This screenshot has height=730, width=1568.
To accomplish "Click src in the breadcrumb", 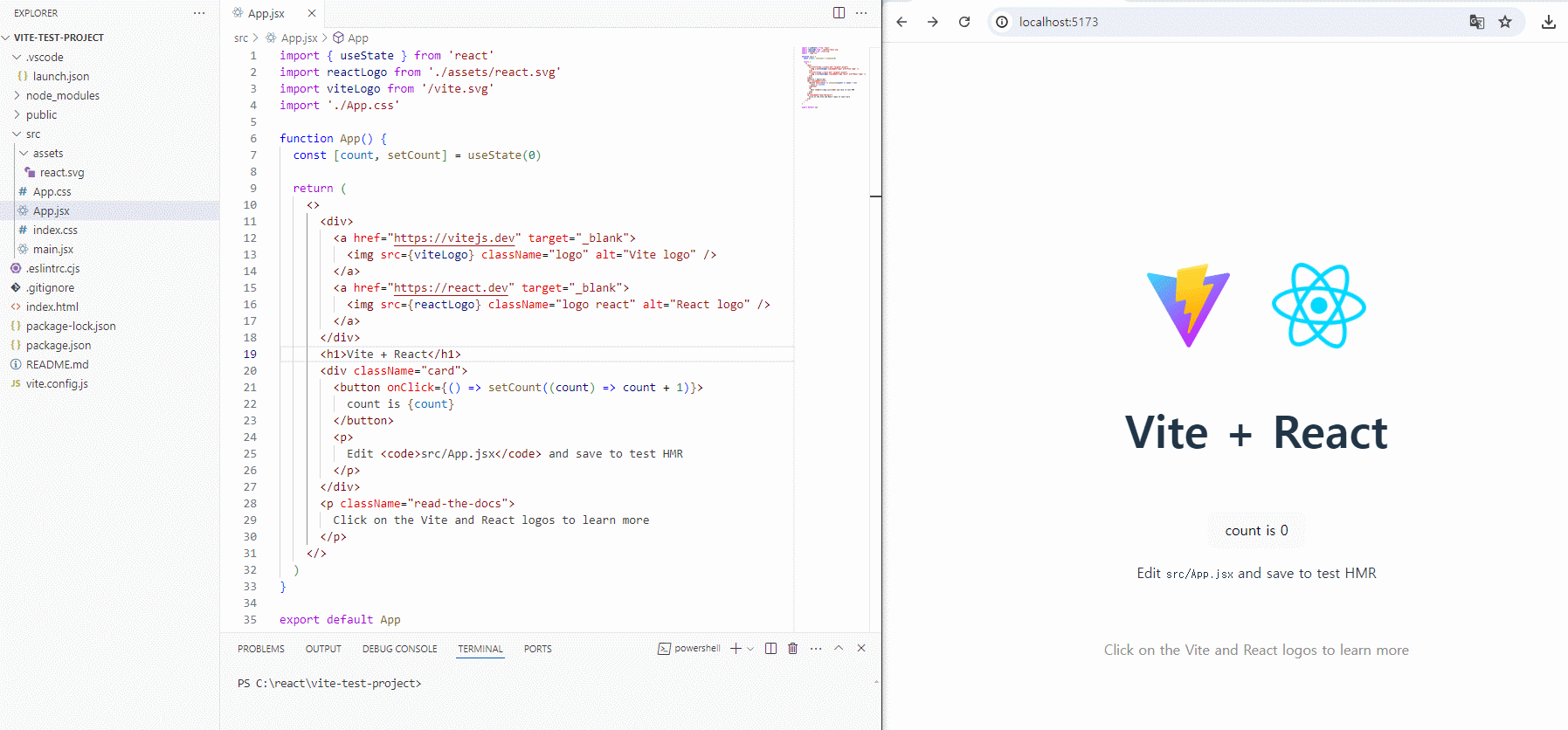I will coord(241,38).
